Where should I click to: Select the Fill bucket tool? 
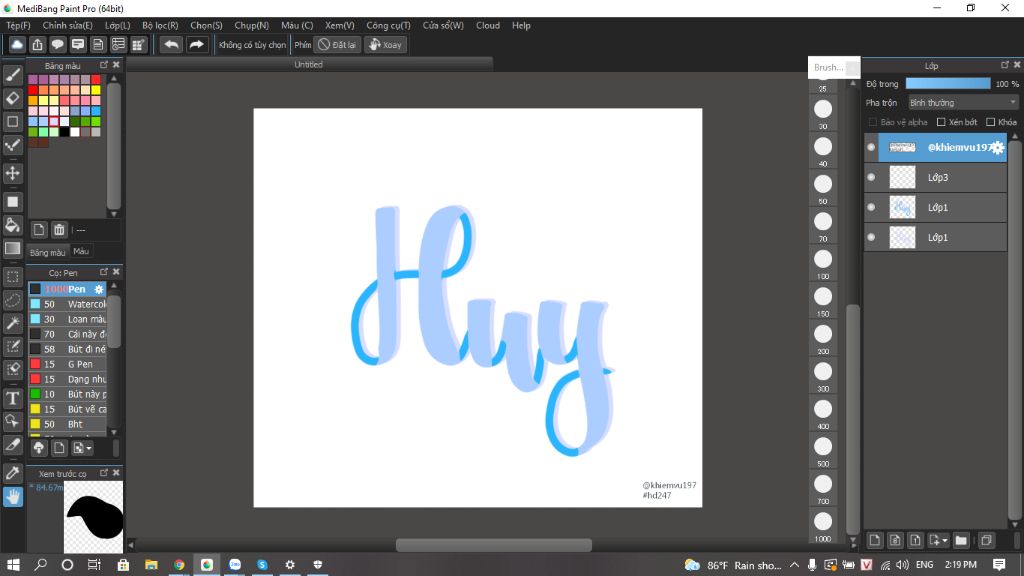12,223
